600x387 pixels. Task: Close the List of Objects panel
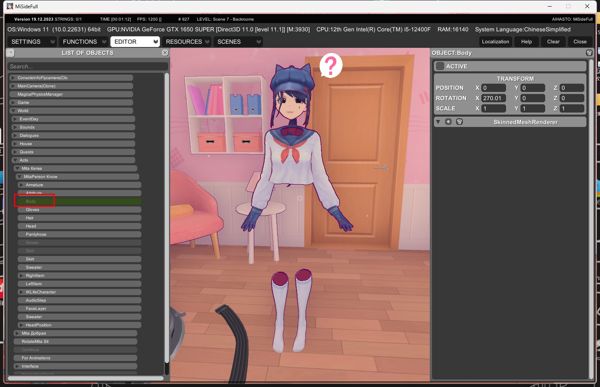click(165, 53)
